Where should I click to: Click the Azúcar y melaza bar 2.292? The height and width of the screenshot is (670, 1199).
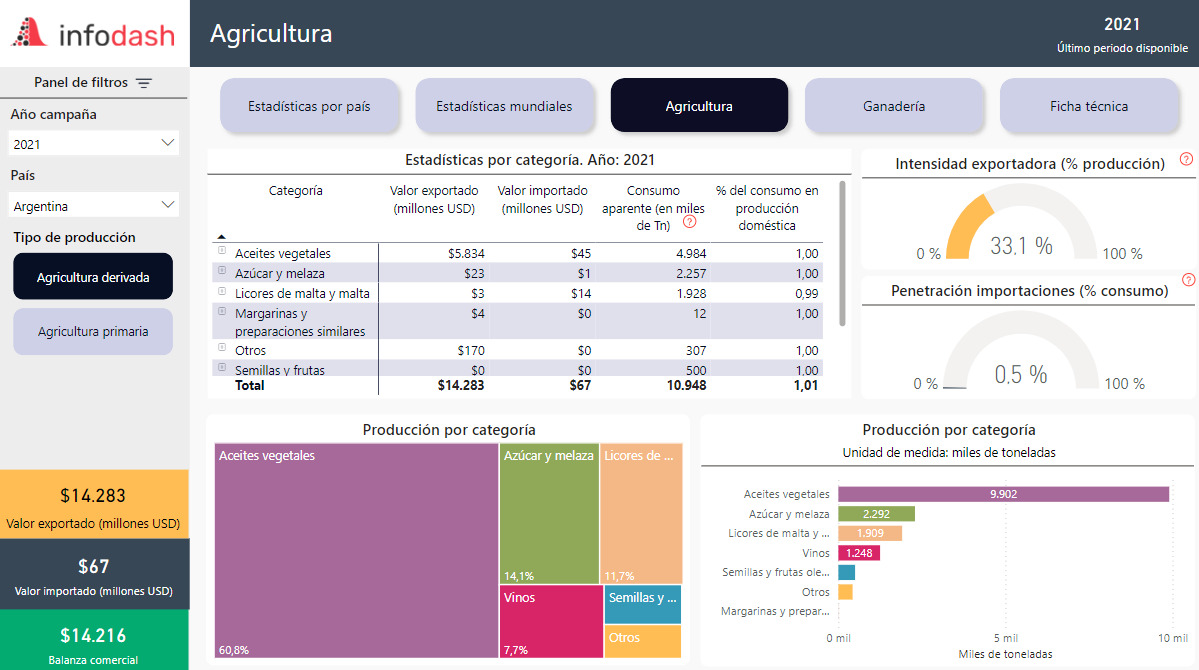(876, 514)
